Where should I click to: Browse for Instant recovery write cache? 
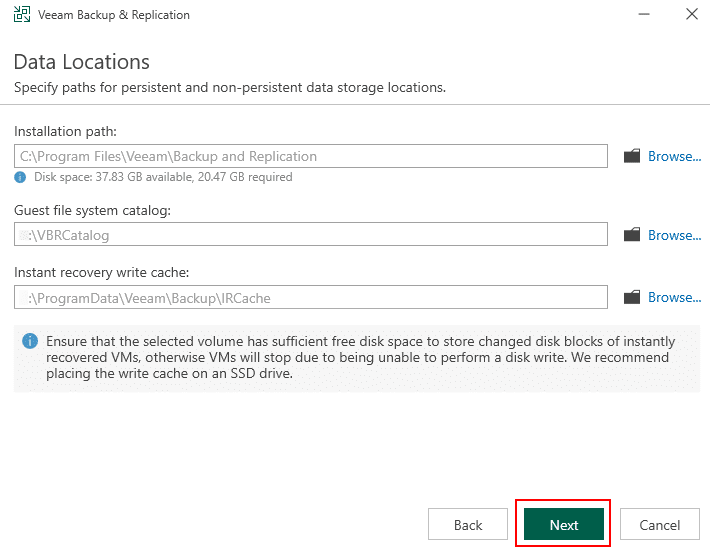[x=674, y=297]
